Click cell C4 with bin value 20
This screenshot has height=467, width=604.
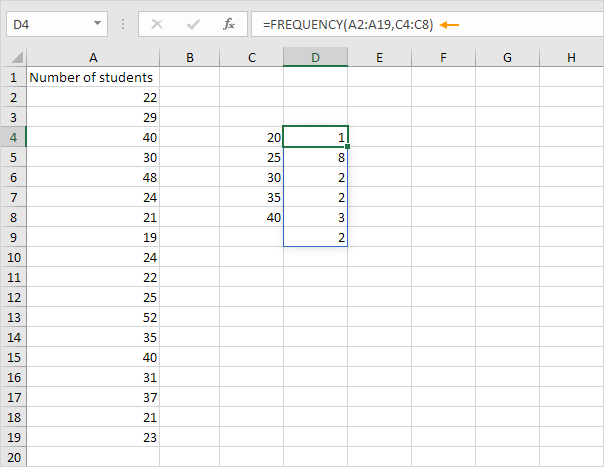[252, 137]
